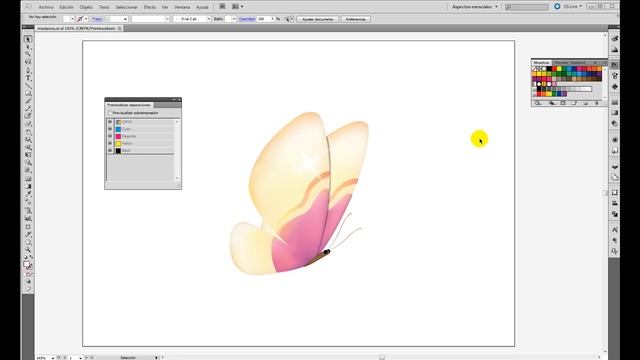Select the Hand tool
The height and width of the screenshot is (360, 640).
28,242
